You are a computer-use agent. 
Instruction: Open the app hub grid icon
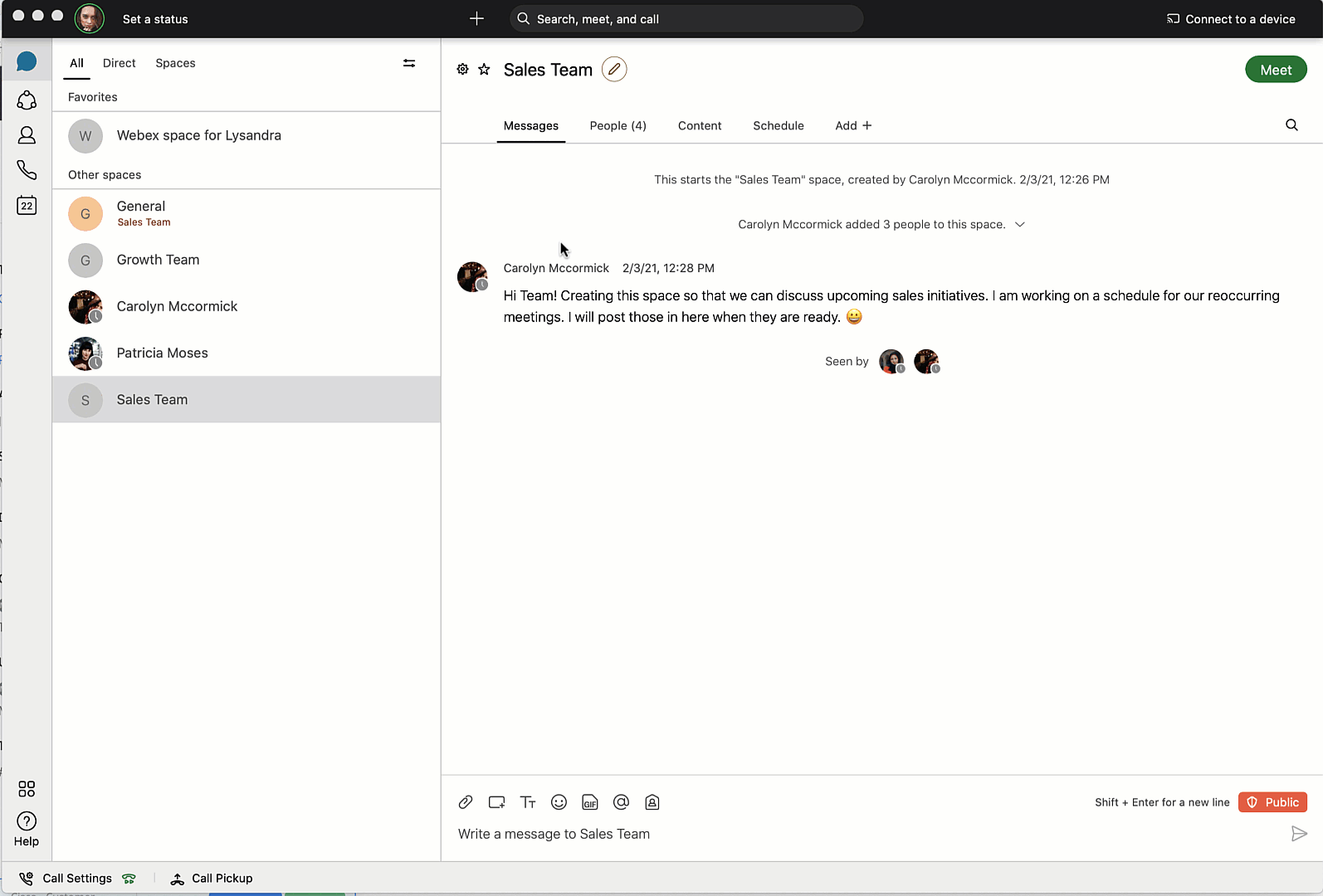tap(27, 788)
